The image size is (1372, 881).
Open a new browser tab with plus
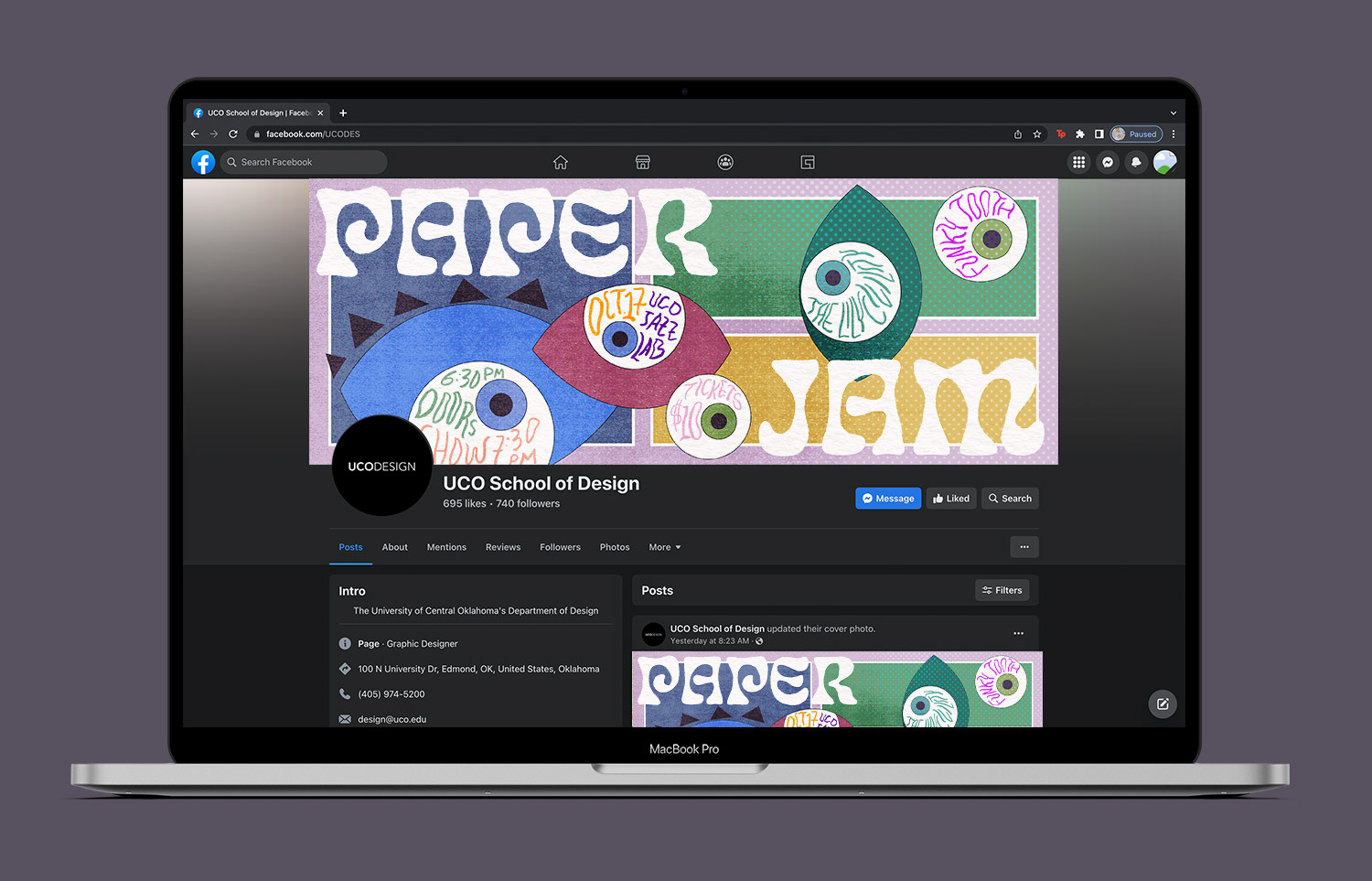point(343,113)
